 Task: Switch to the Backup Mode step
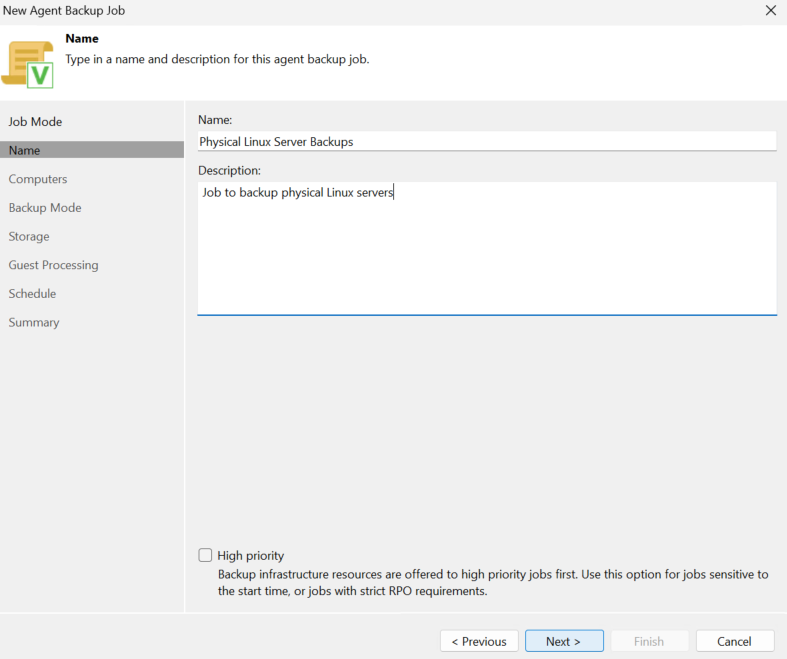pos(45,208)
